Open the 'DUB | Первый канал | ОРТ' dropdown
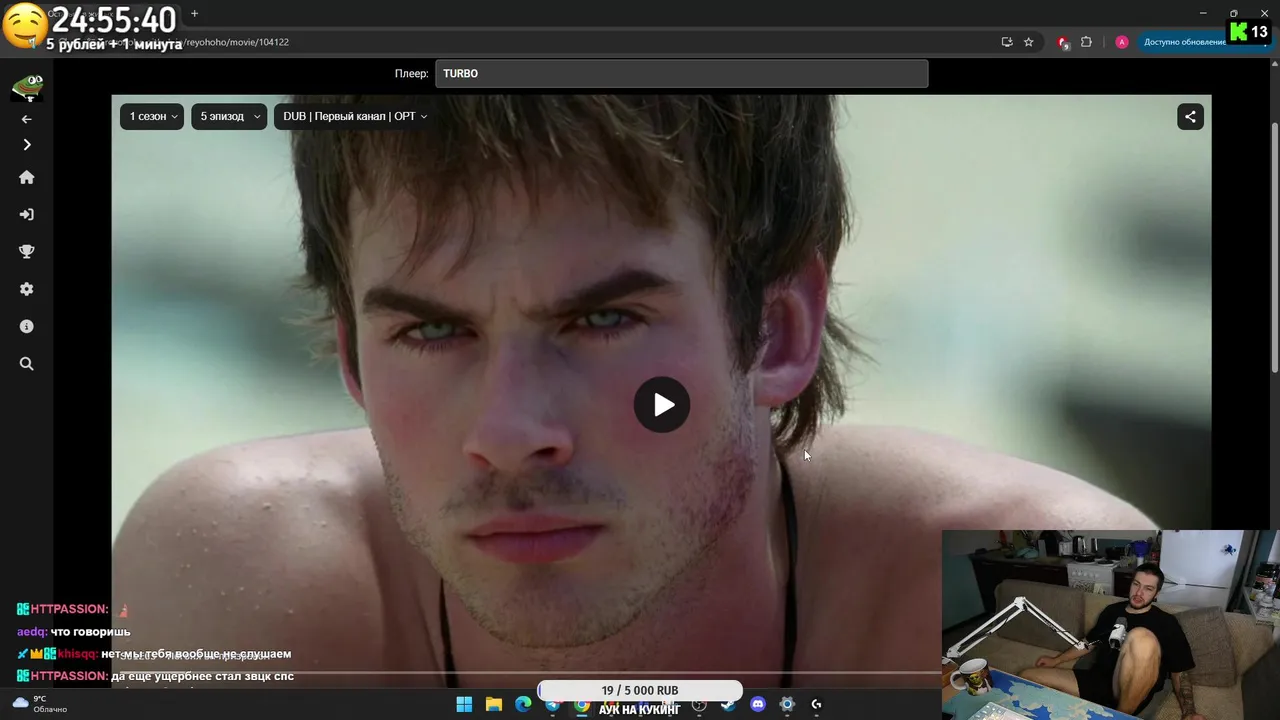 354,117
